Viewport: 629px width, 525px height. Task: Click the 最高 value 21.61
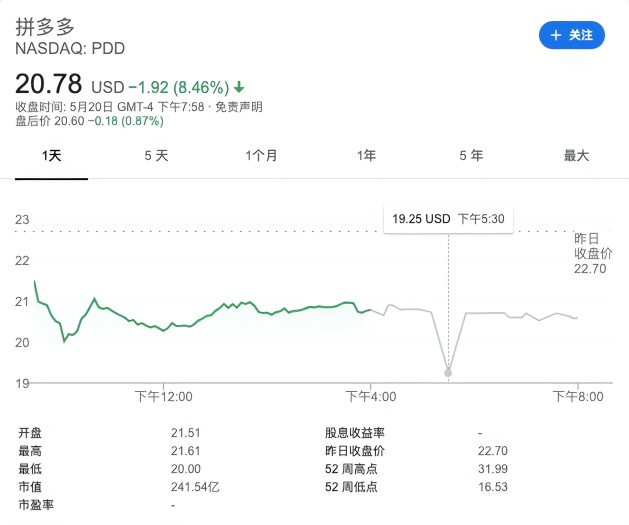point(185,451)
